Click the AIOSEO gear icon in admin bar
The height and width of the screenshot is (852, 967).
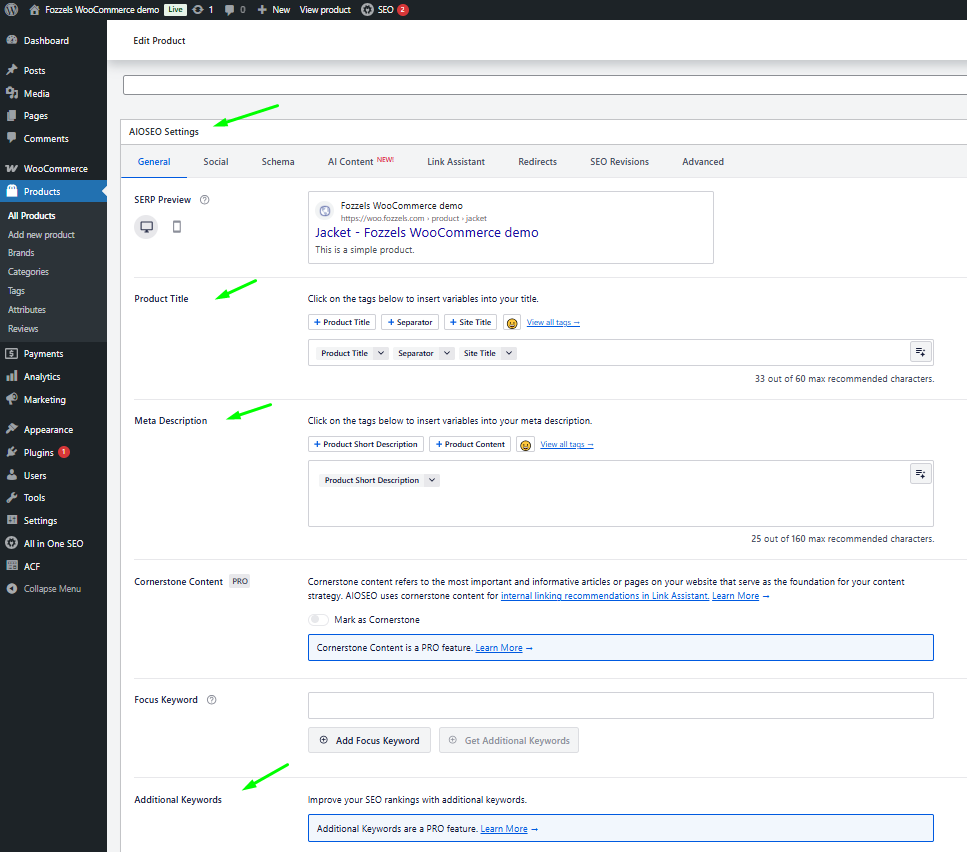[367, 10]
